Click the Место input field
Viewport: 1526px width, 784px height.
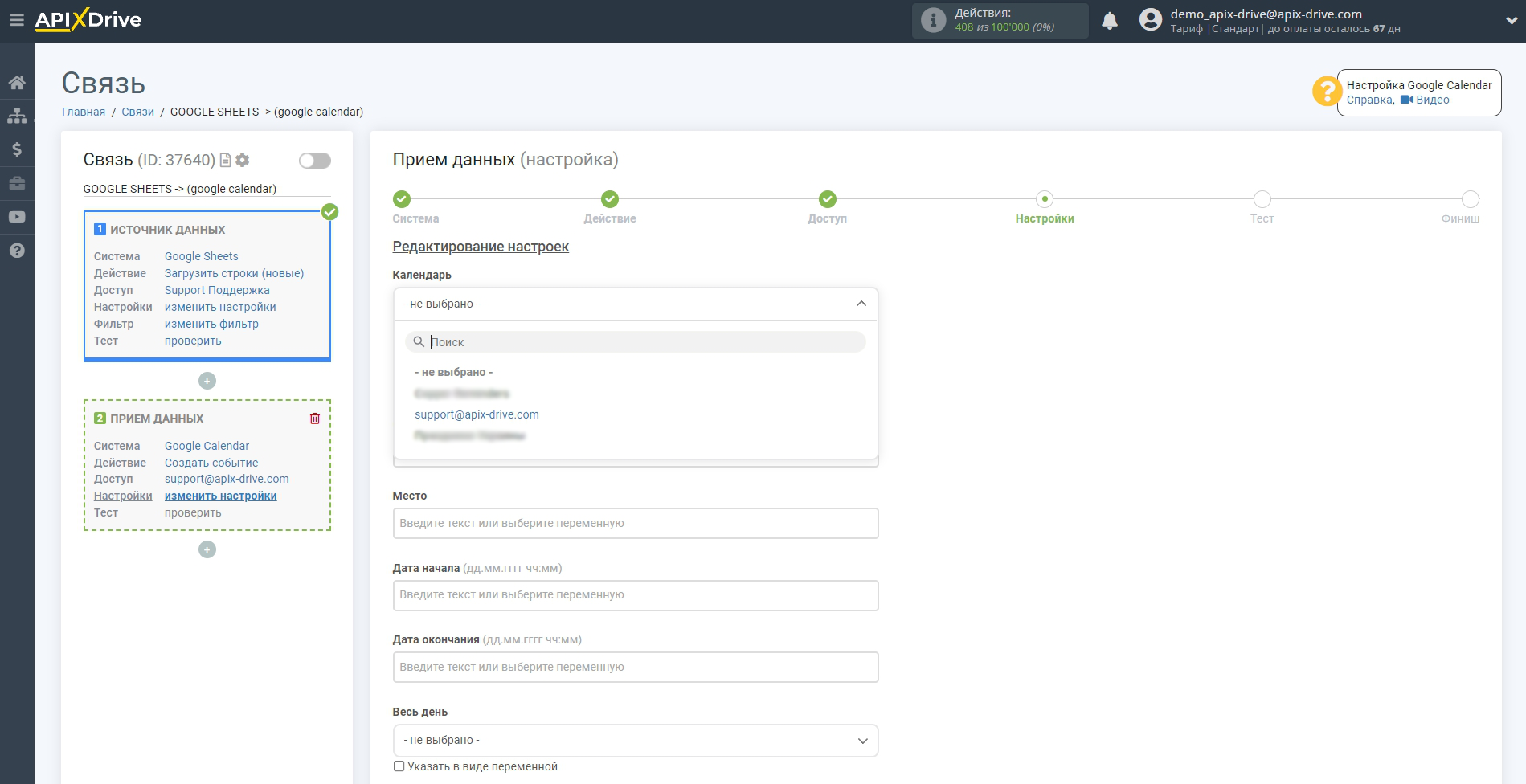pyautogui.click(x=636, y=524)
